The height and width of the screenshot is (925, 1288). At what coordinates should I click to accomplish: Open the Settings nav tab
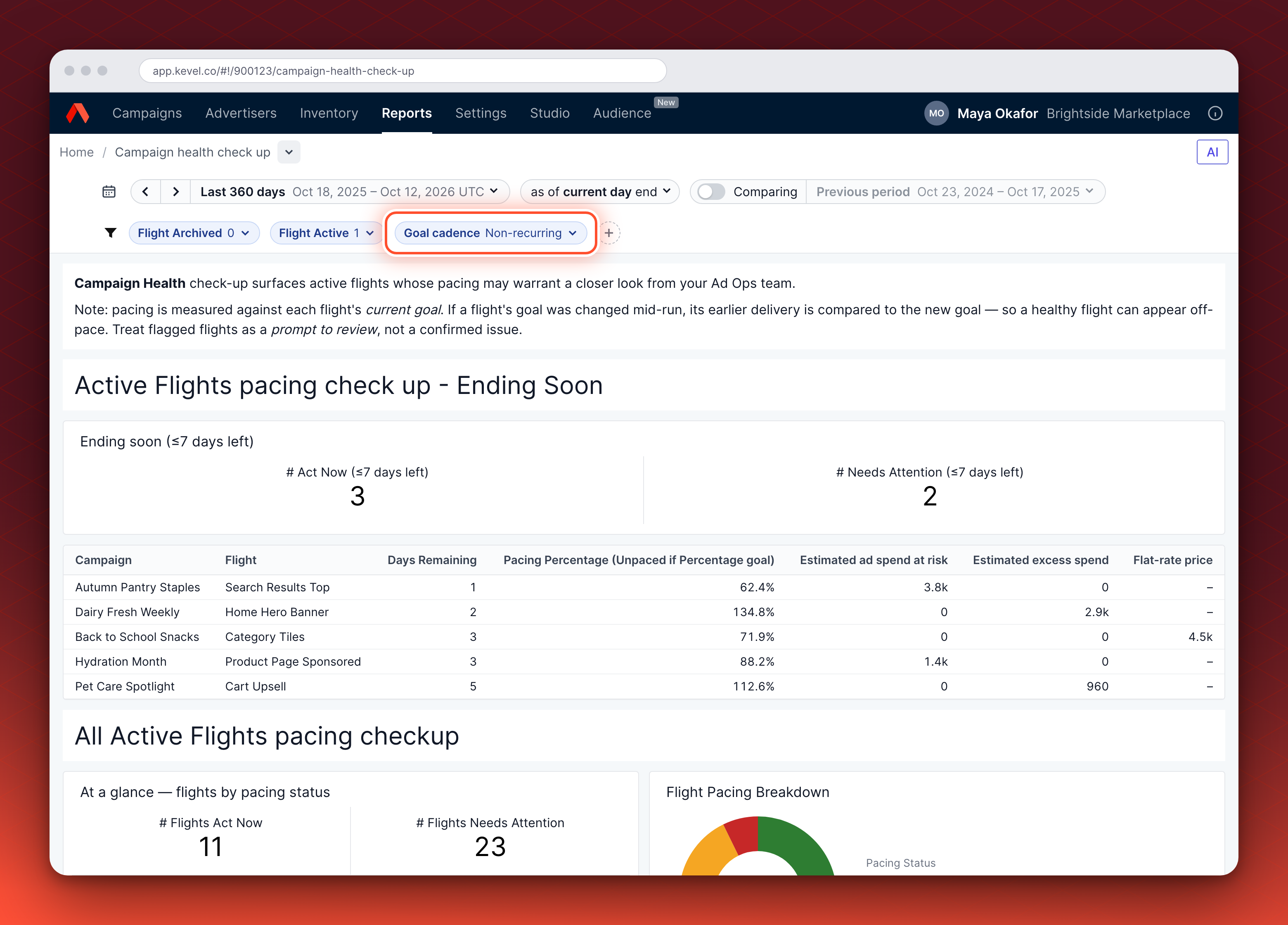[481, 114]
